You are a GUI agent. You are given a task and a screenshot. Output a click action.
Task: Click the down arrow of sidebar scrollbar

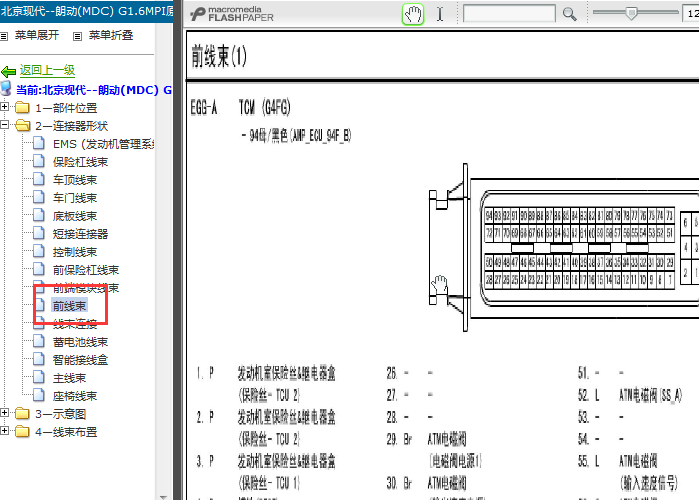point(163,496)
